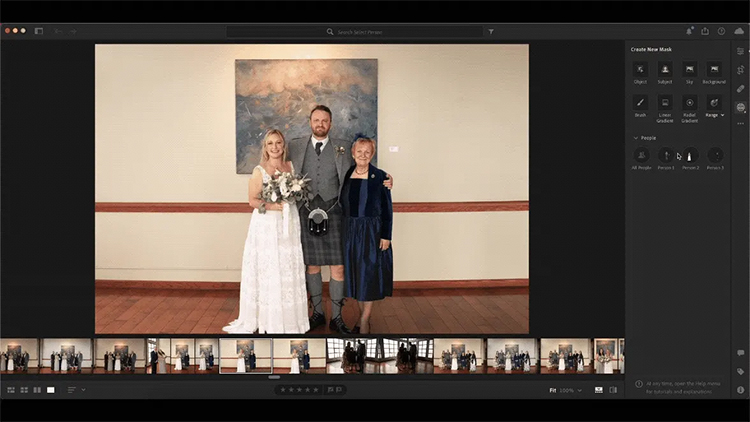
Task: Create a Select Subject mask
Action: pyautogui.click(x=665, y=70)
